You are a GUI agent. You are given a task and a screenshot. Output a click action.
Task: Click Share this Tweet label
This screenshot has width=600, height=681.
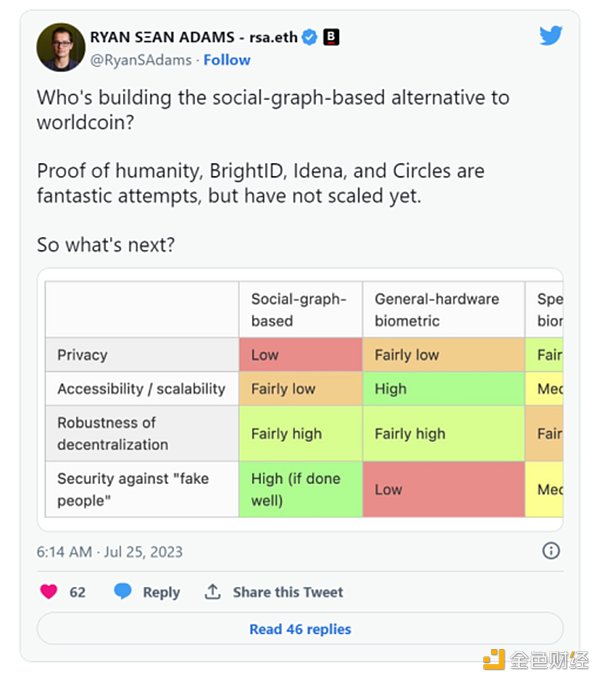point(288,592)
